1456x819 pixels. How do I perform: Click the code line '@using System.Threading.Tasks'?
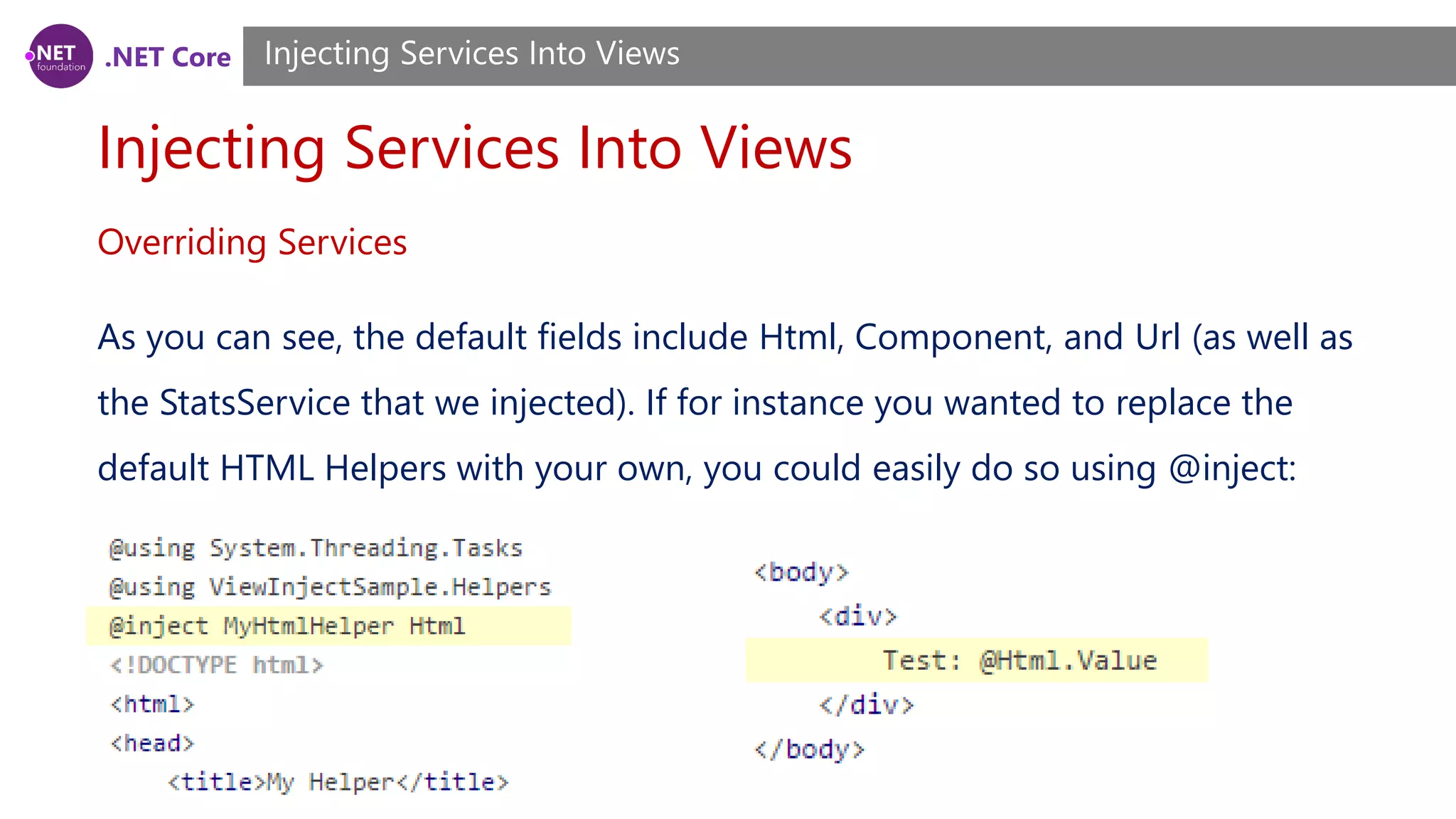pyautogui.click(x=316, y=548)
